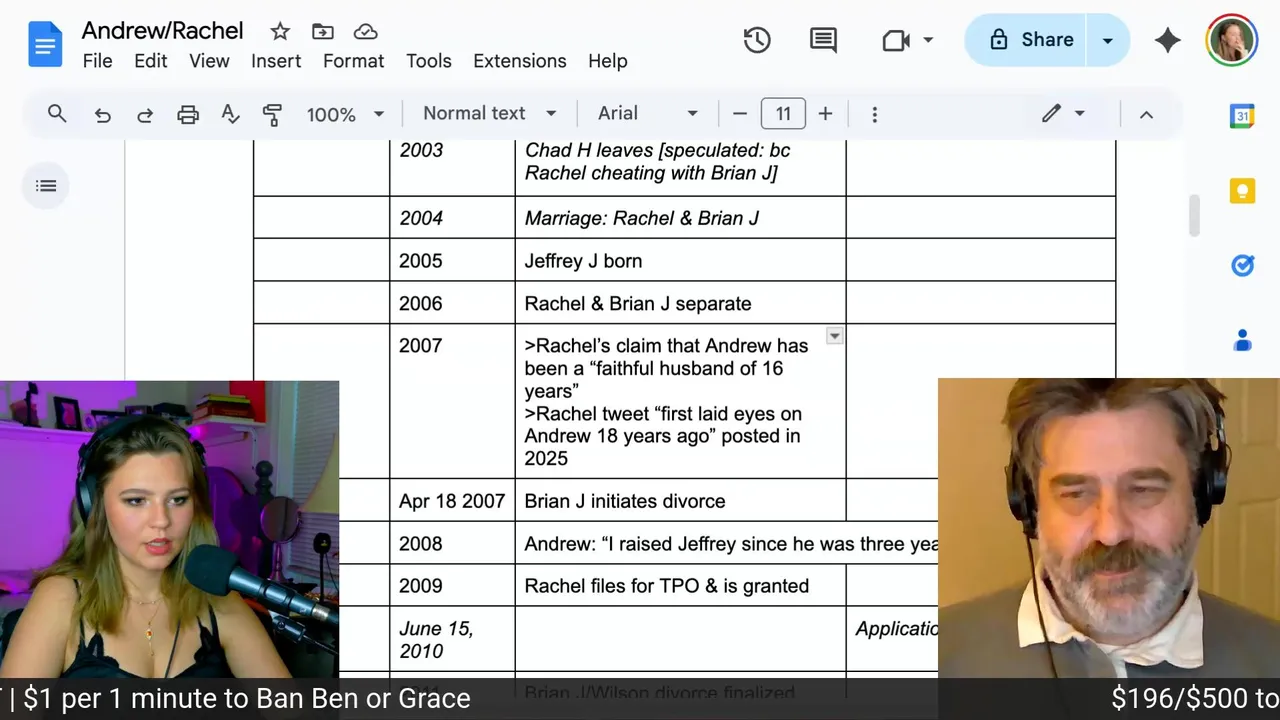This screenshot has width=1280, height=720.
Task: Click the "2005" year cell
Action: tap(452, 261)
